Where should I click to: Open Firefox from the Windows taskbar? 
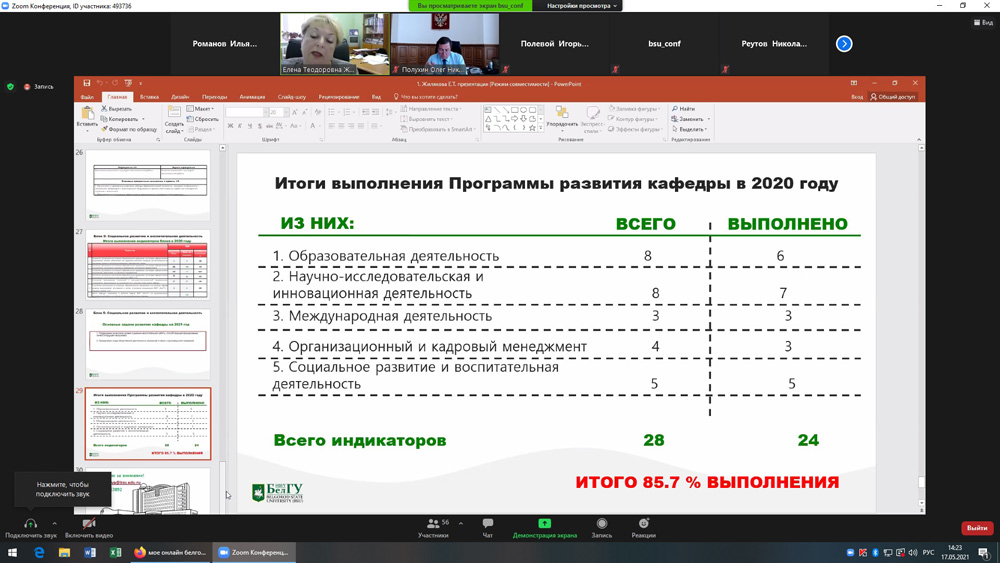pyautogui.click(x=170, y=553)
